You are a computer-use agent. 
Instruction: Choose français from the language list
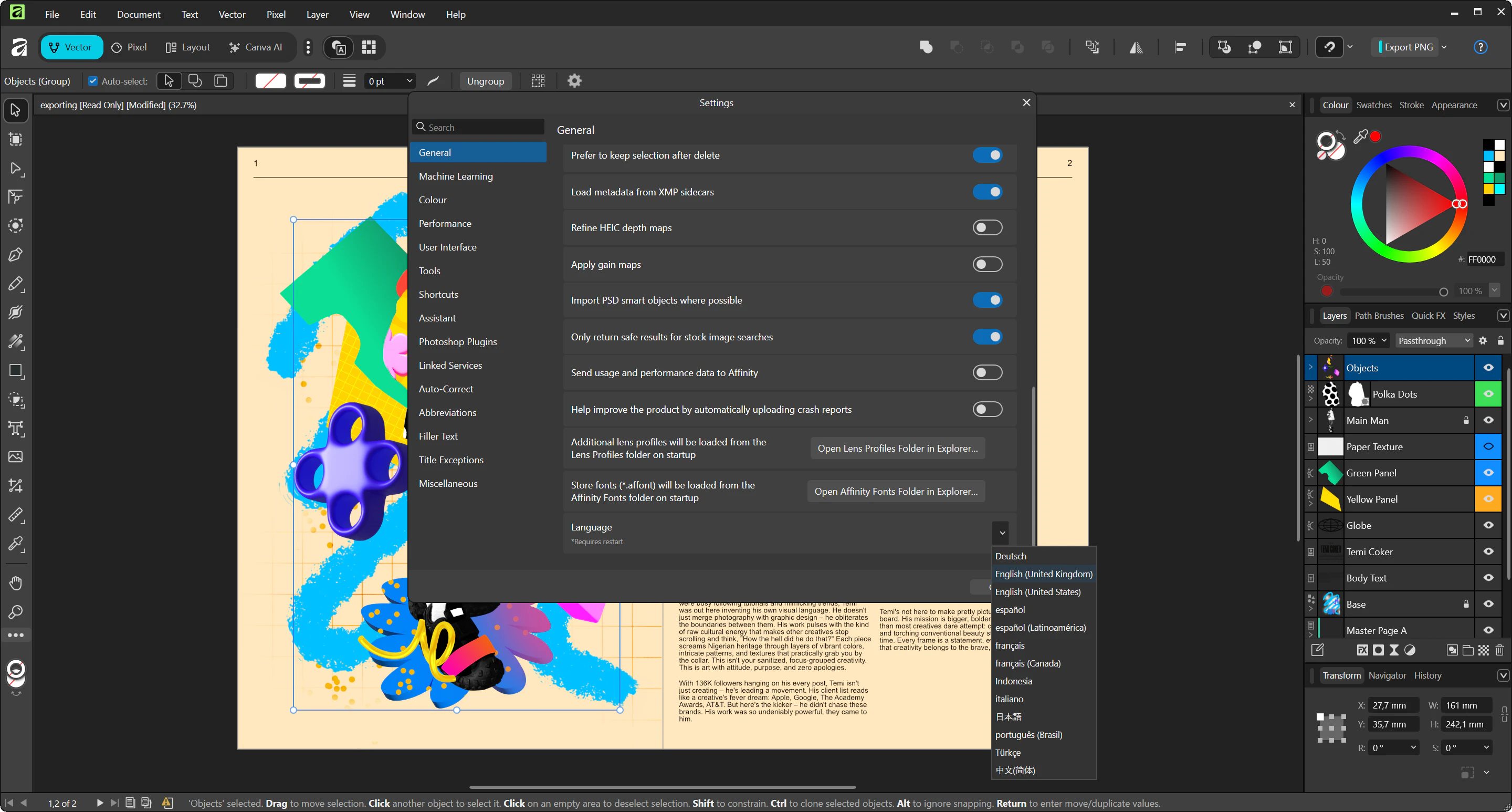pos(1010,646)
